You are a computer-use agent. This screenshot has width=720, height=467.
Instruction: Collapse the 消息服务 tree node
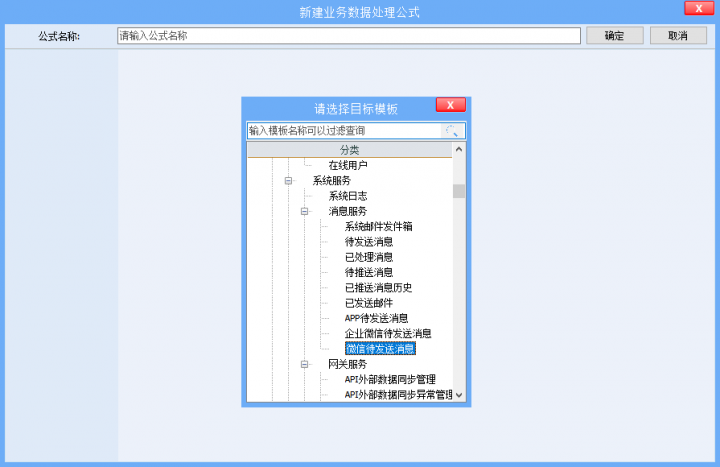[304, 211]
